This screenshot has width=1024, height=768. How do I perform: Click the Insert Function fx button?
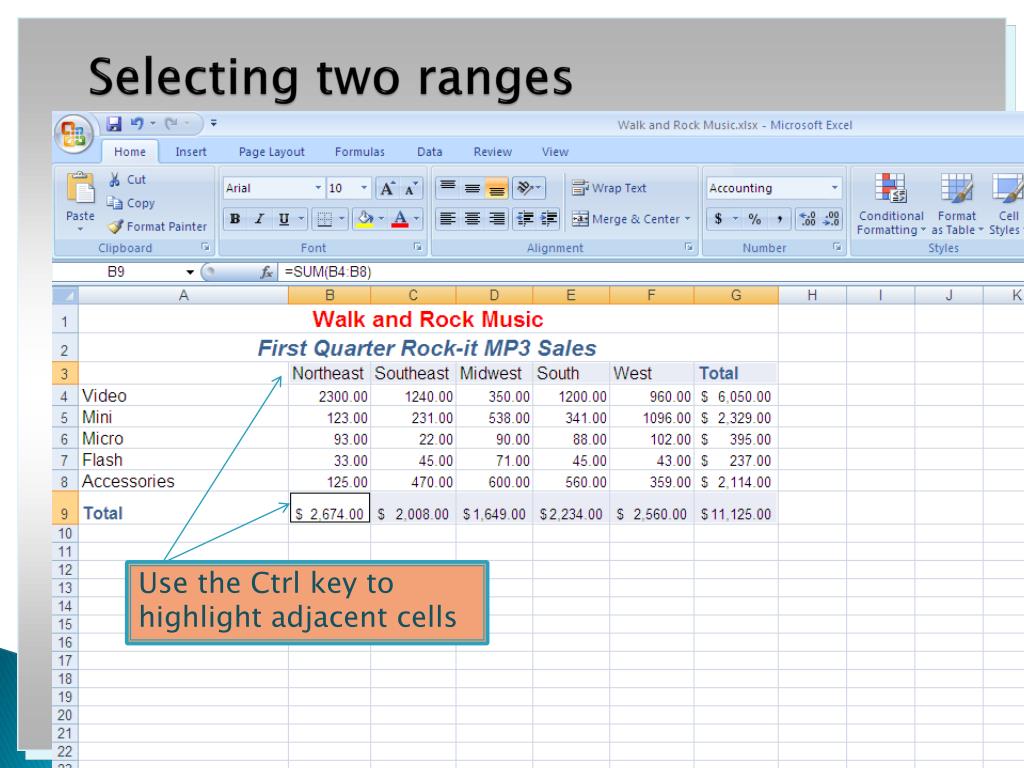(266, 272)
